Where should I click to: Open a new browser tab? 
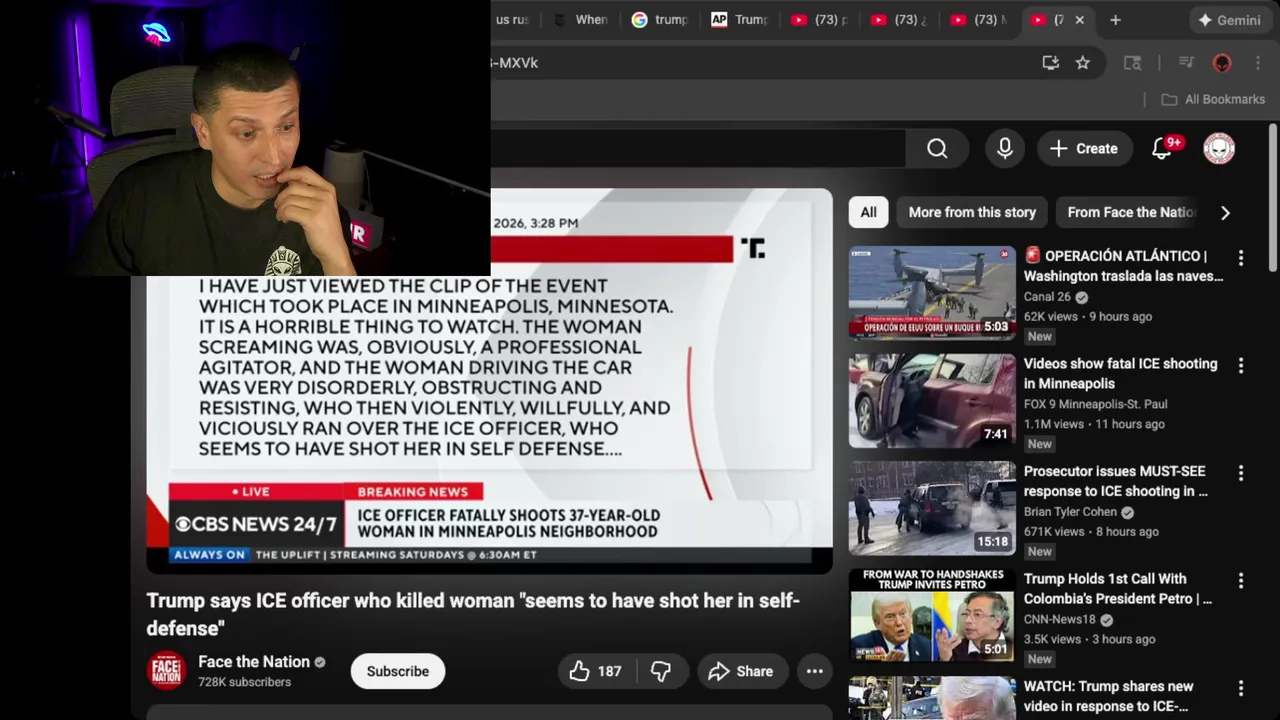pyautogui.click(x=1115, y=20)
